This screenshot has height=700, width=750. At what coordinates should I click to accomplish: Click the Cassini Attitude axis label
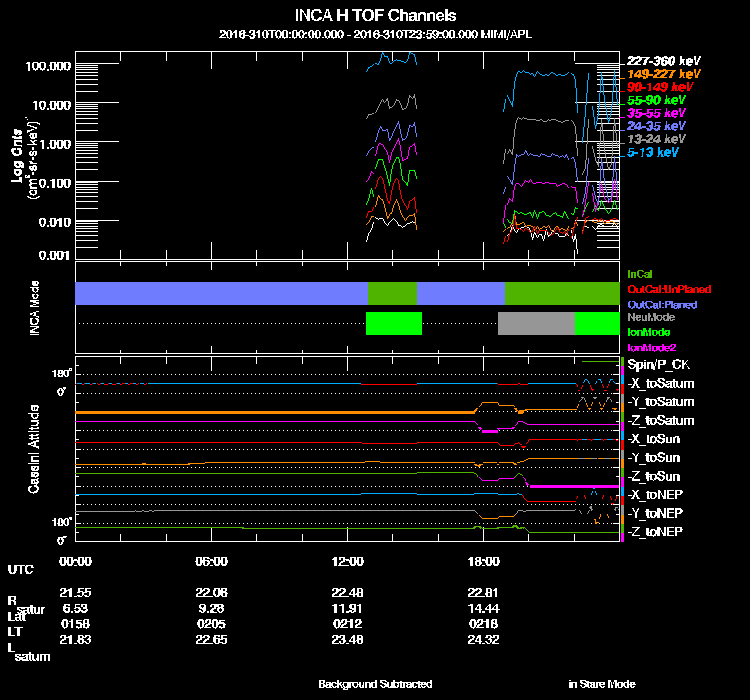tap(34, 449)
